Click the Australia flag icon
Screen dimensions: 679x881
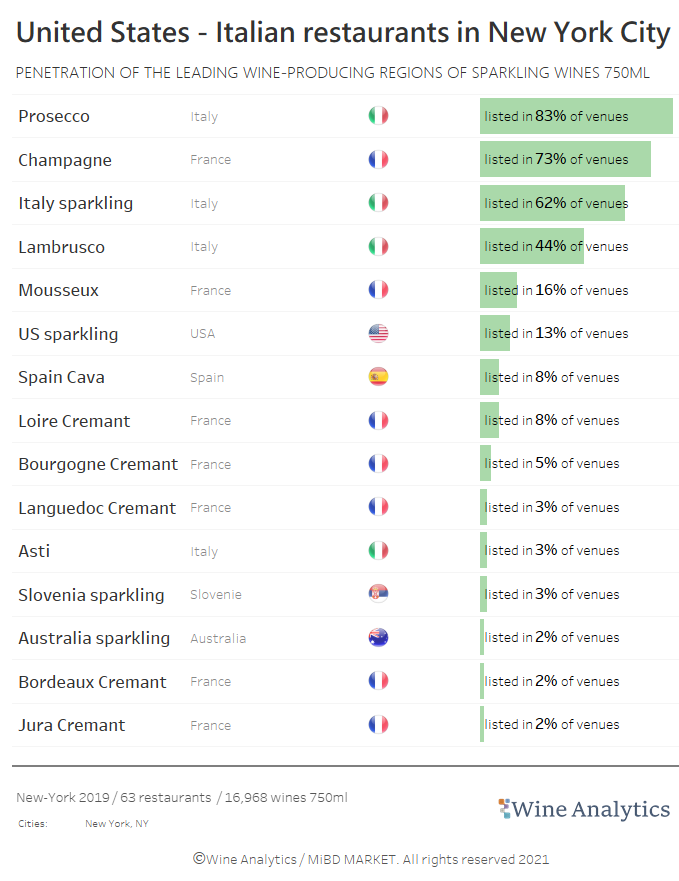(378, 638)
